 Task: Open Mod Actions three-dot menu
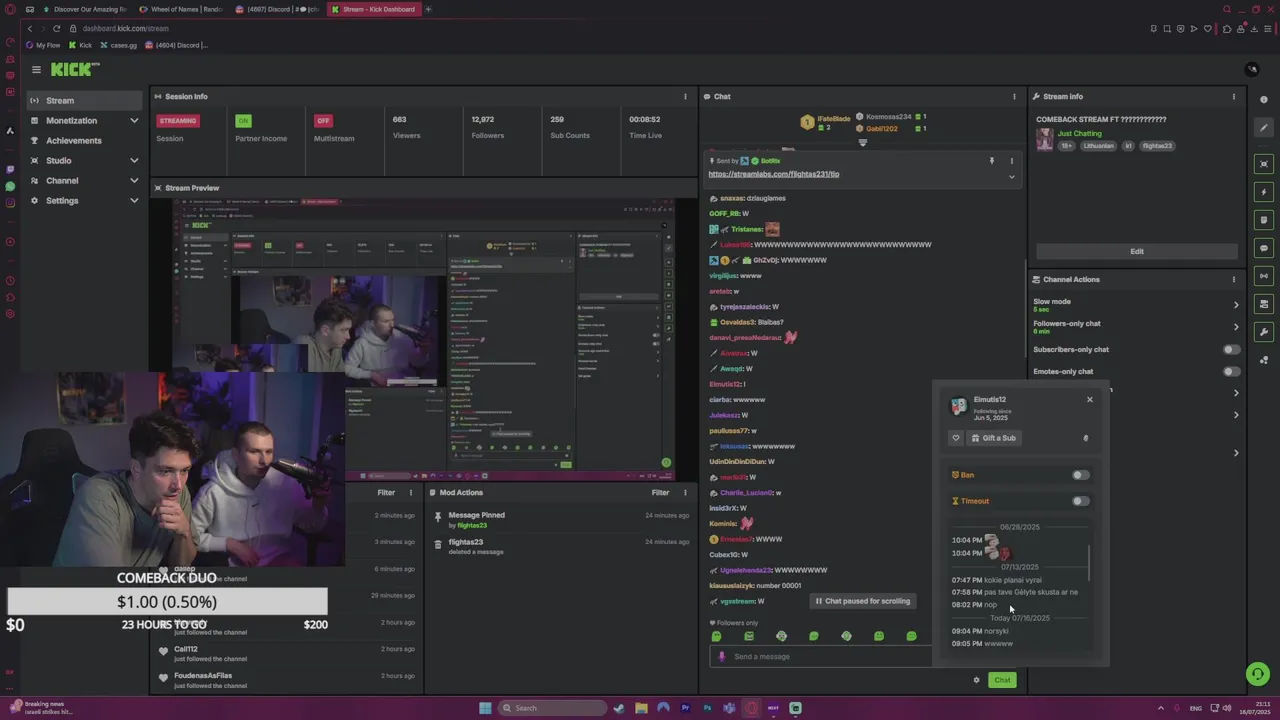tap(685, 493)
